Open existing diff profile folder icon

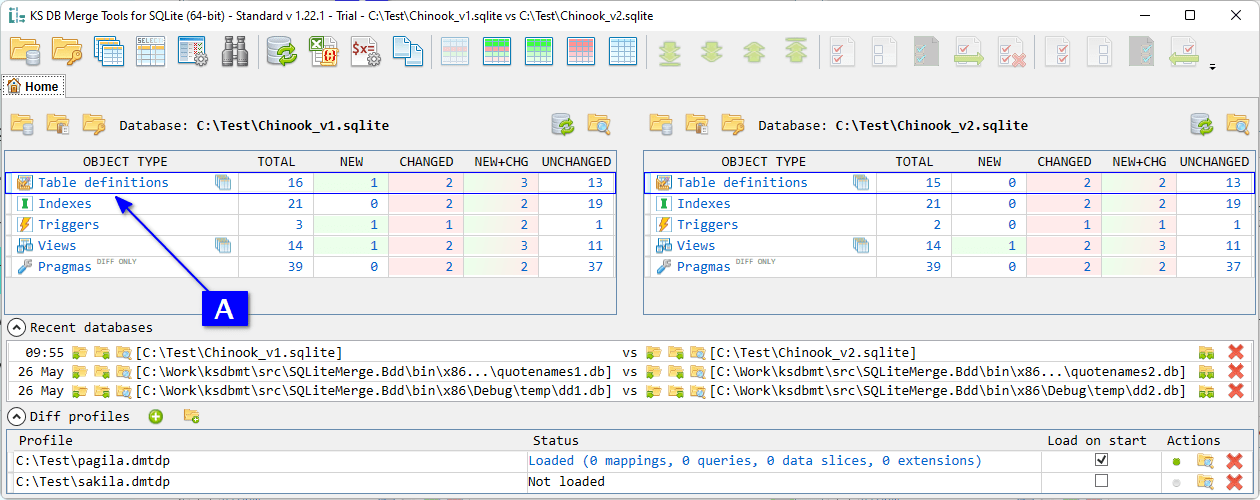(191, 416)
